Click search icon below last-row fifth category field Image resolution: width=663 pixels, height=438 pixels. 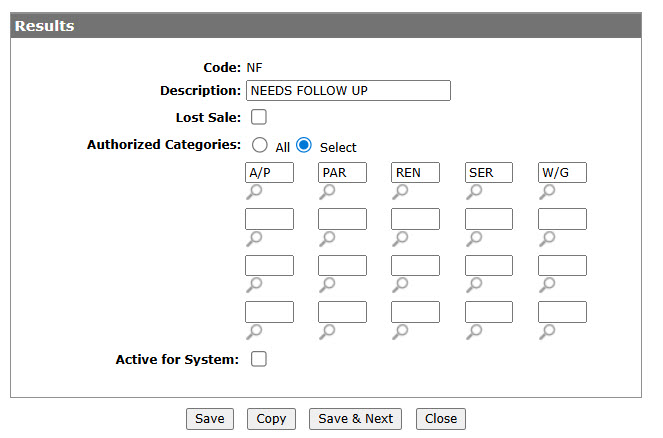tap(547, 332)
